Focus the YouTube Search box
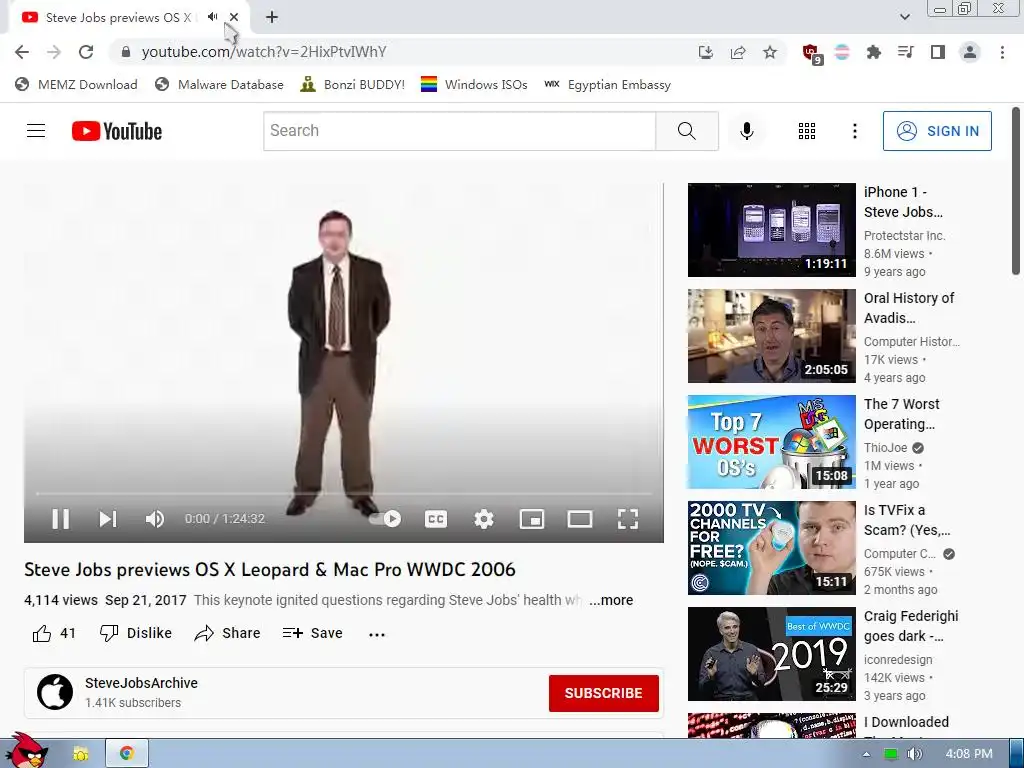Screen dimensions: 1024x768 (460, 131)
